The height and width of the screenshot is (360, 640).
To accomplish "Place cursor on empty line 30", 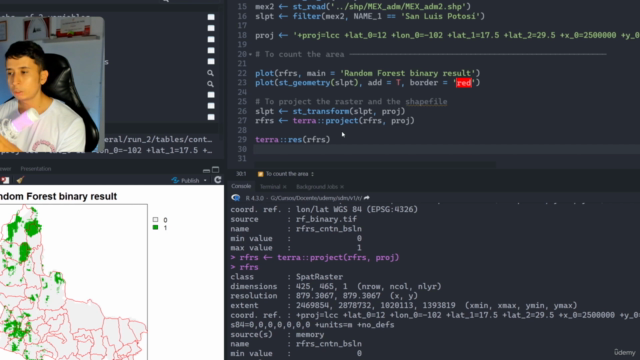I will click(x=447, y=149).
